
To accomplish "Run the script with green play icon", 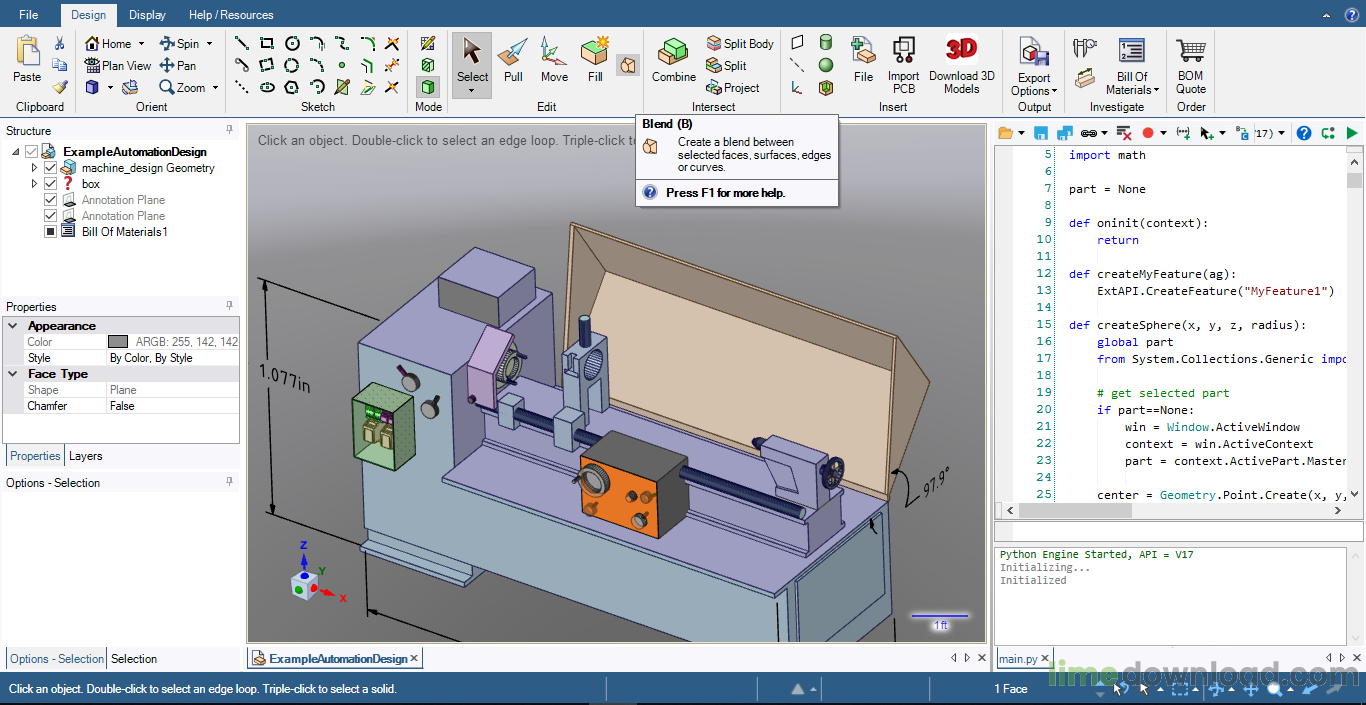I will coord(1352,133).
